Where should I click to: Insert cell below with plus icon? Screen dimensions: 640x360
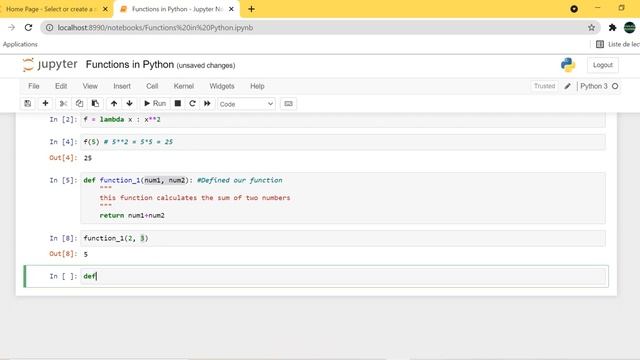click(x=45, y=104)
